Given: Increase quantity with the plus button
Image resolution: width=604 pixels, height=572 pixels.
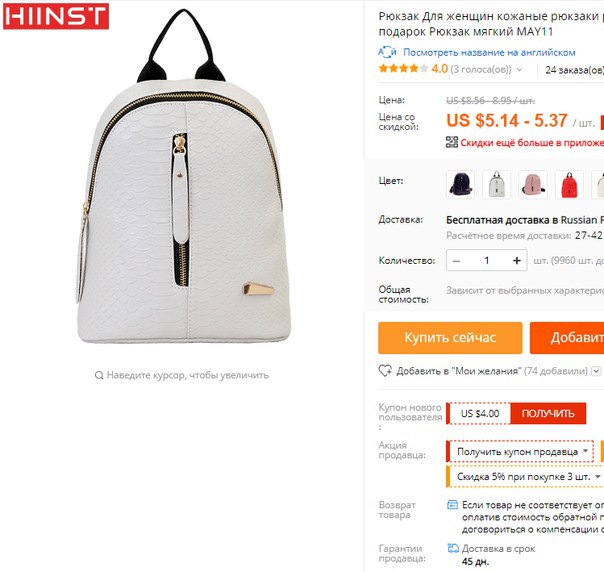Looking at the screenshot, I should 517,261.
